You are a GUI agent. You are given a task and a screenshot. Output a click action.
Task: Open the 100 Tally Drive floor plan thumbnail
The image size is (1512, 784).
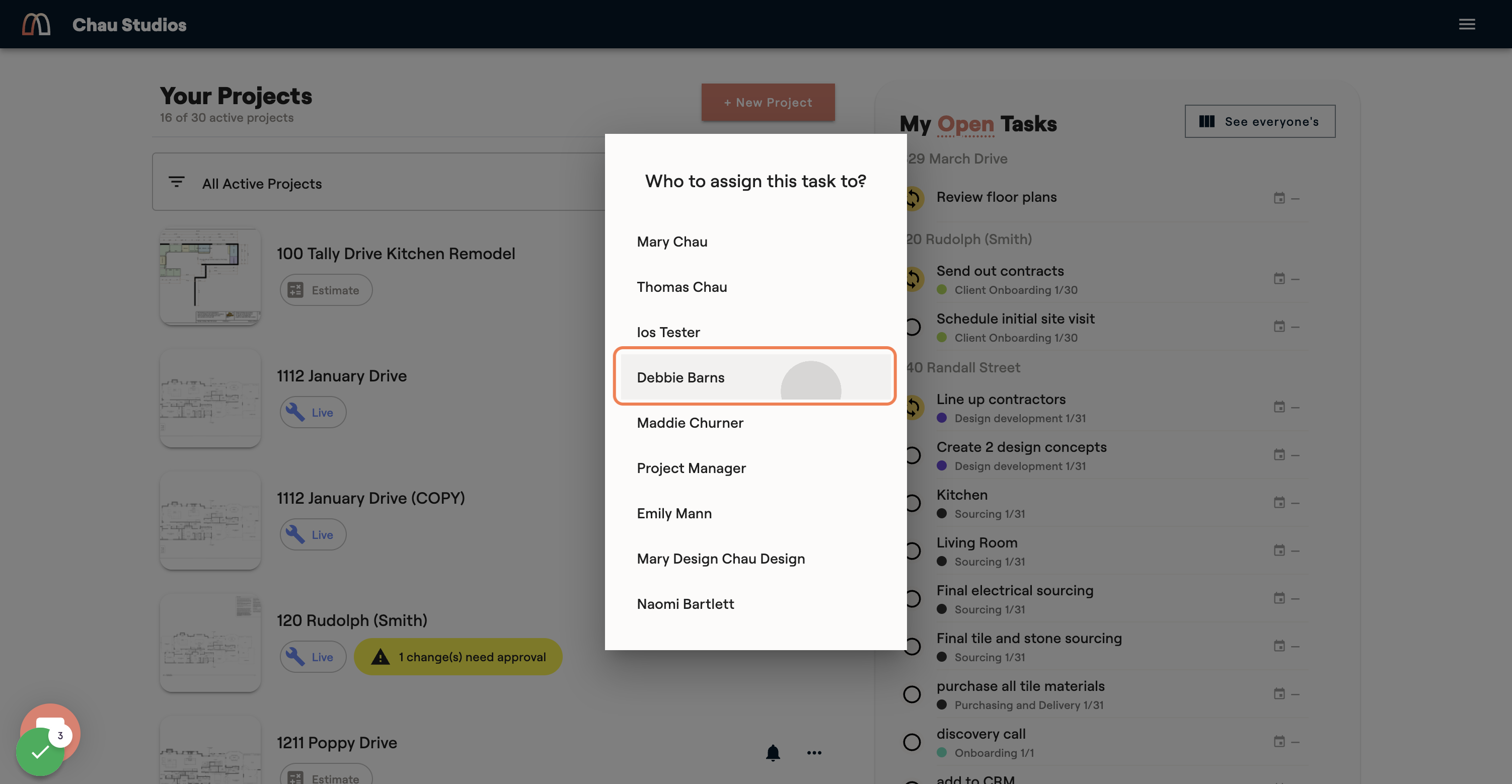tap(210, 276)
